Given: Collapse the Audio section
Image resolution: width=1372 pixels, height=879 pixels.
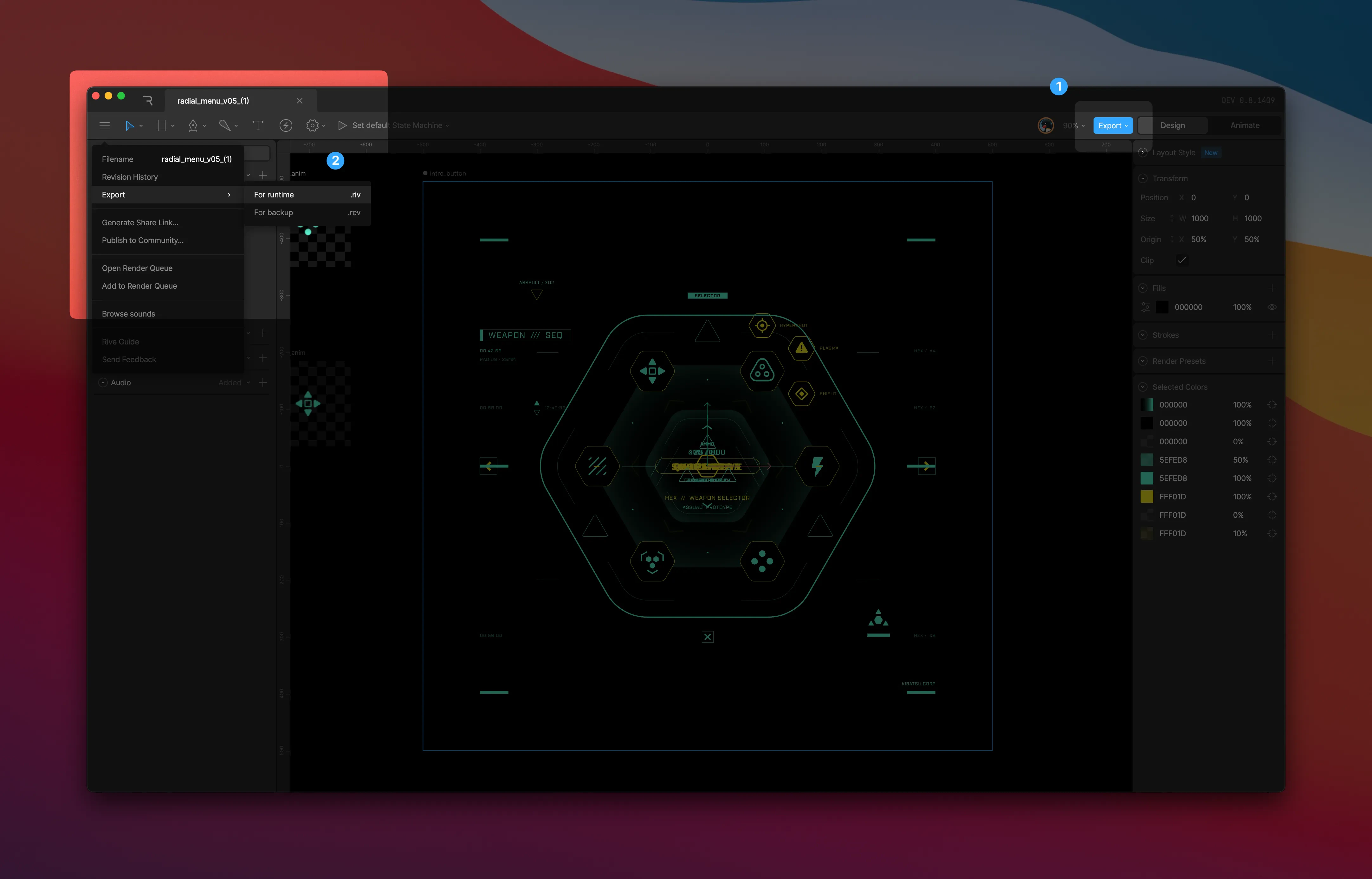Looking at the screenshot, I should tap(103, 382).
